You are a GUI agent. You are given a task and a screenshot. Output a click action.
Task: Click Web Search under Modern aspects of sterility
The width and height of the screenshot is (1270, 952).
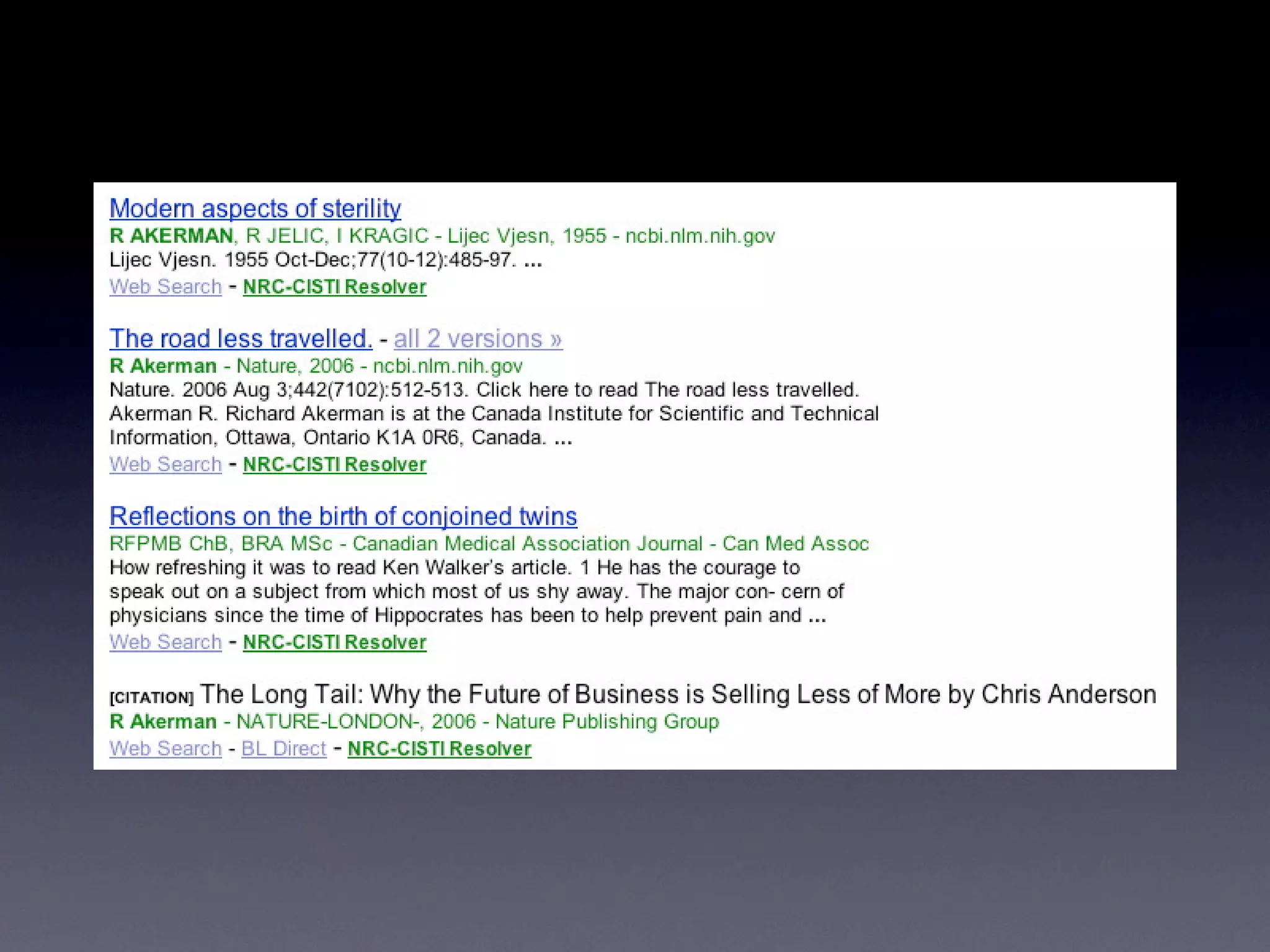point(165,287)
